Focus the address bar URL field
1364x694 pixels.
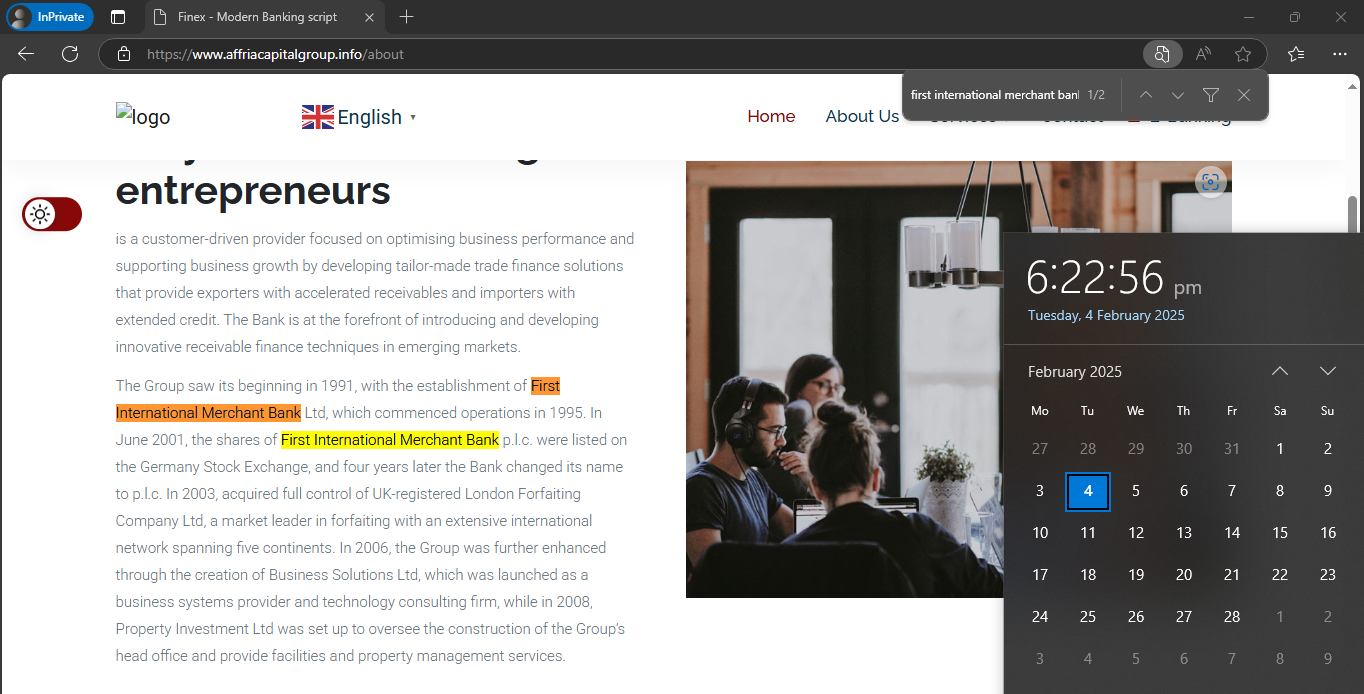tap(640, 54)
